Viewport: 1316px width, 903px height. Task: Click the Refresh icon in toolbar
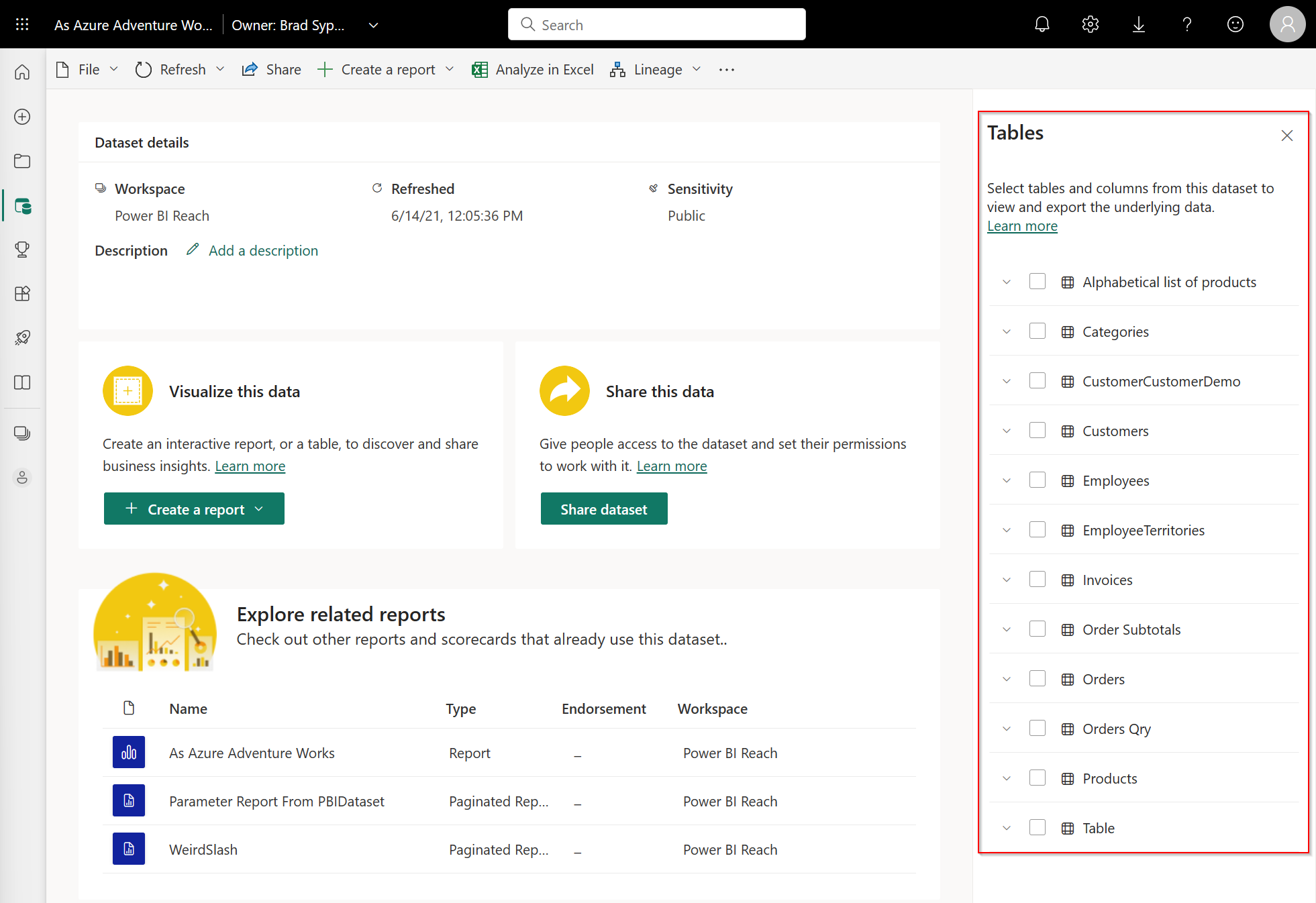pos(143,69)
